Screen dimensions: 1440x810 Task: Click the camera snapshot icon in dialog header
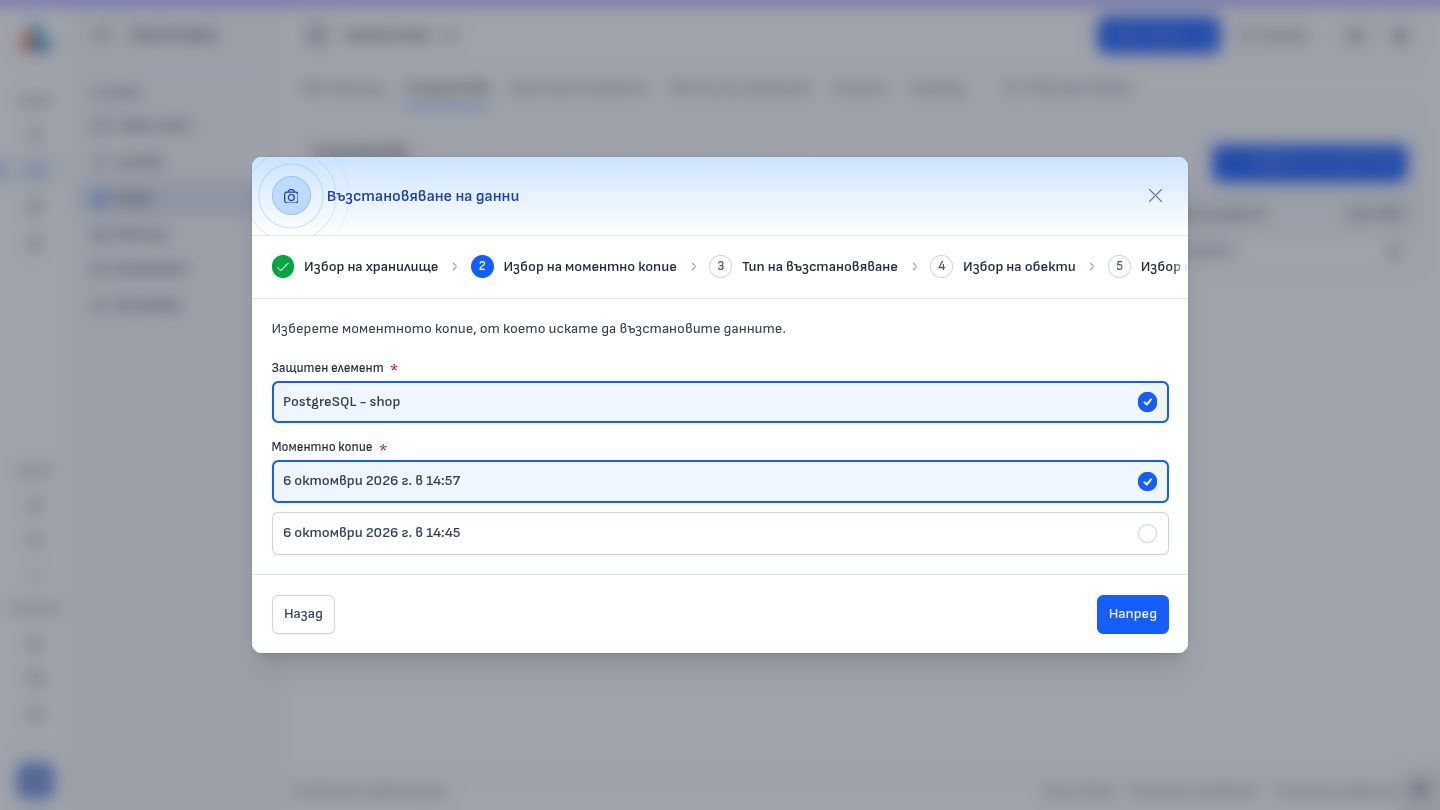pos(291,196)
